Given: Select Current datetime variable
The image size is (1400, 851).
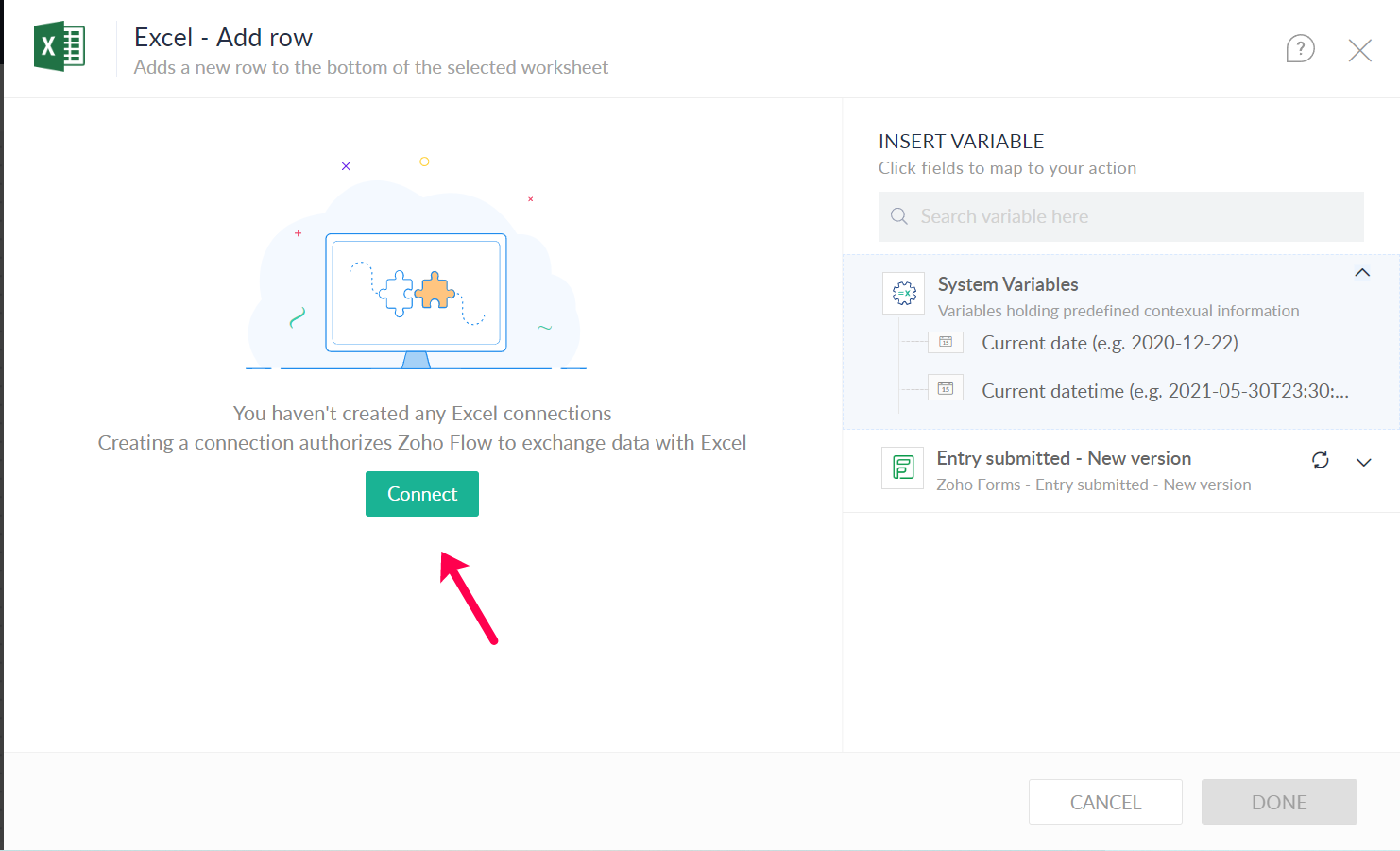Looking at the screenshot, I should pos(1164,391).
